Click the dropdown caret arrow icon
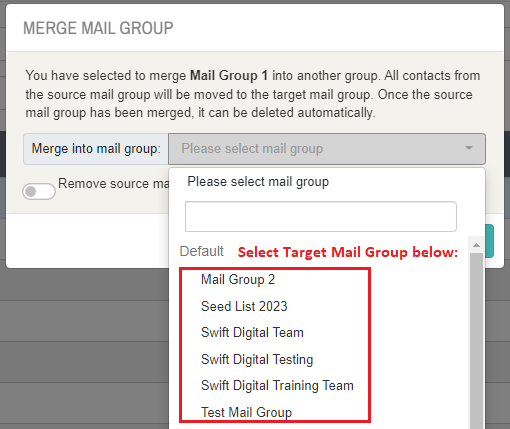Image resolution: width=510 pixels, height=429 pixels. coord(469,148)
